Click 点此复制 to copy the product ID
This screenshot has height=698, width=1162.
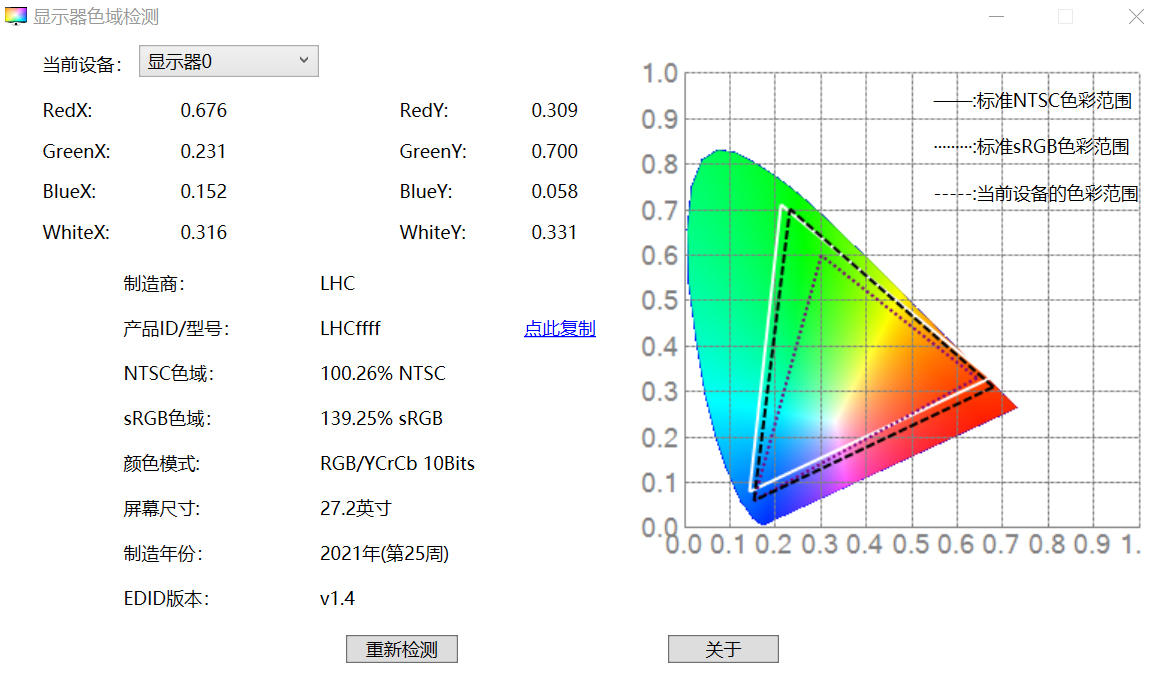pos(559,328)
